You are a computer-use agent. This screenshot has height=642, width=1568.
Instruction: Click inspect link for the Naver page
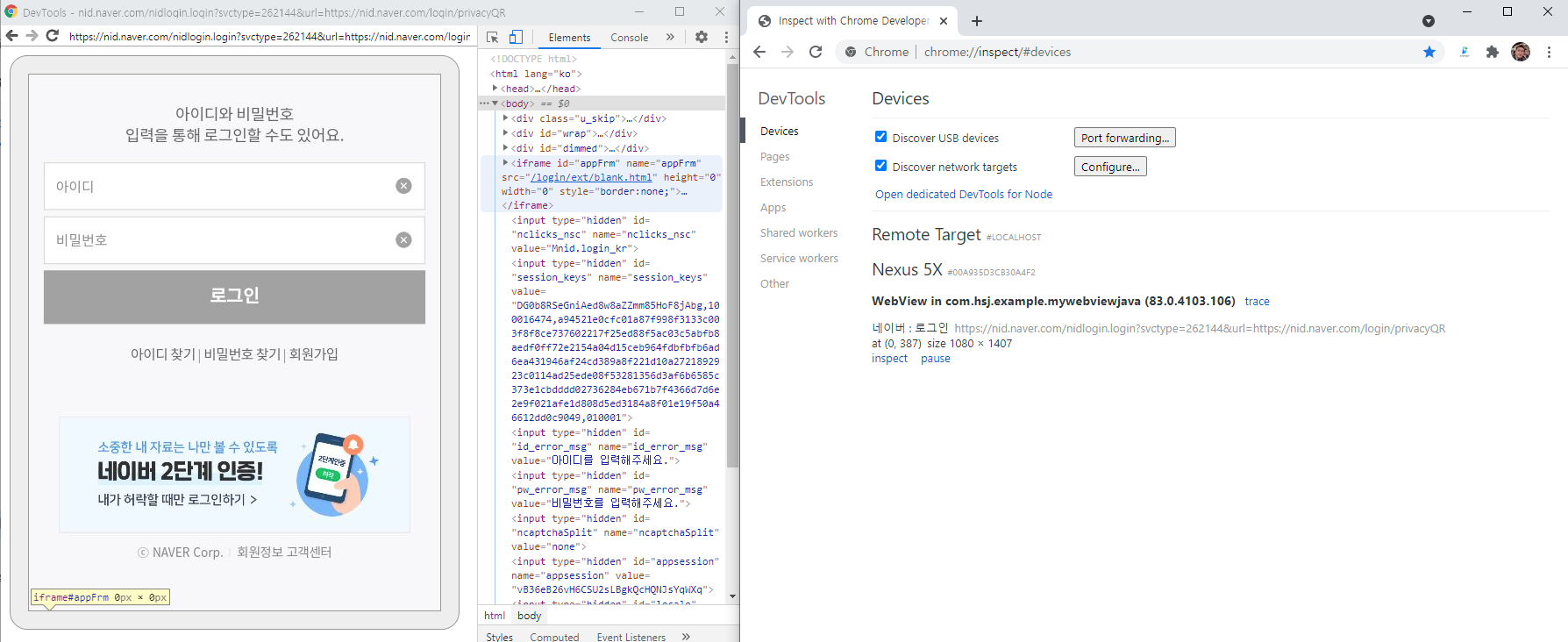(x=889, y=359)
